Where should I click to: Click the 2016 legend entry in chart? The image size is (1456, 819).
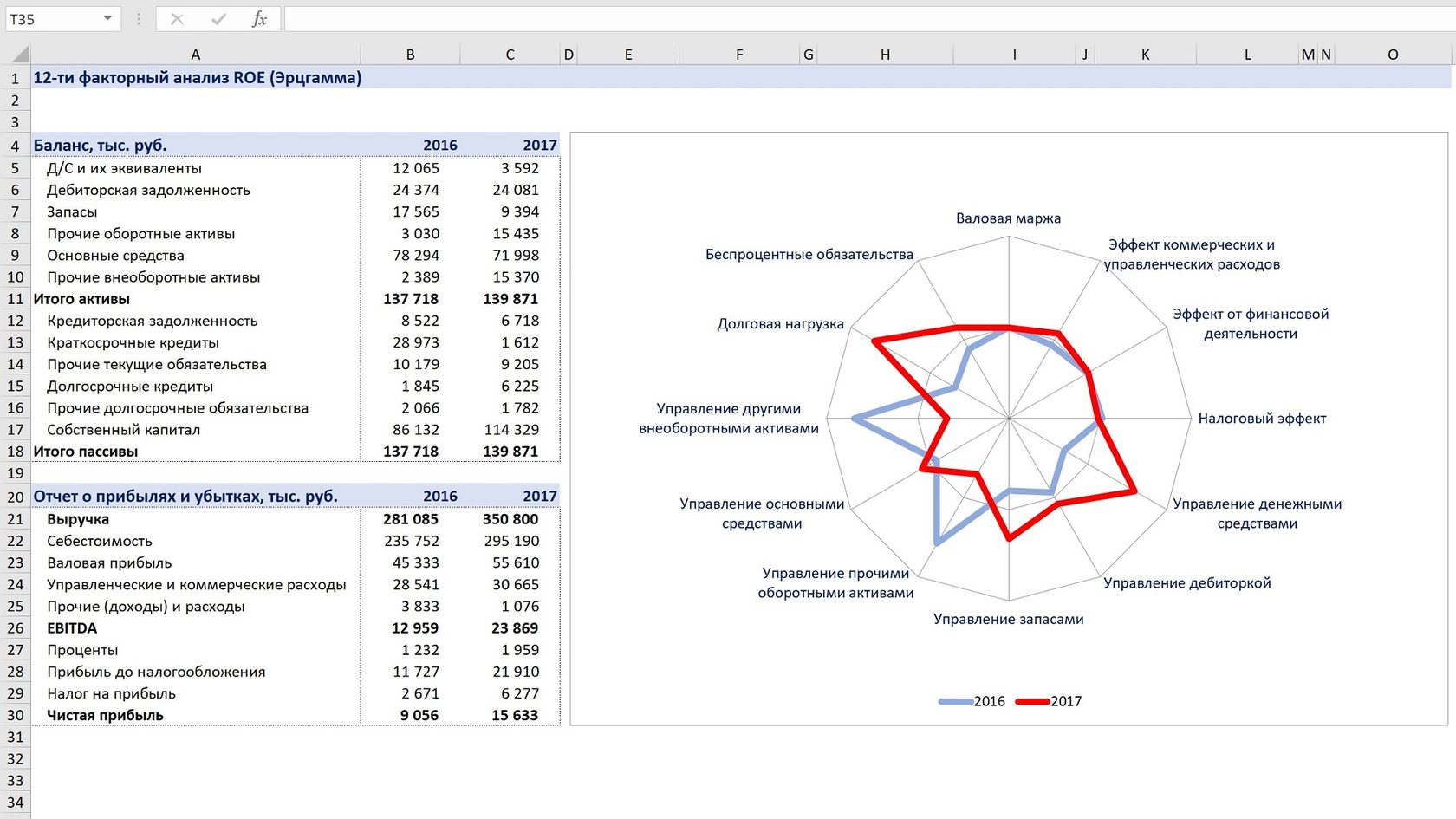click(x=972, y=701)
